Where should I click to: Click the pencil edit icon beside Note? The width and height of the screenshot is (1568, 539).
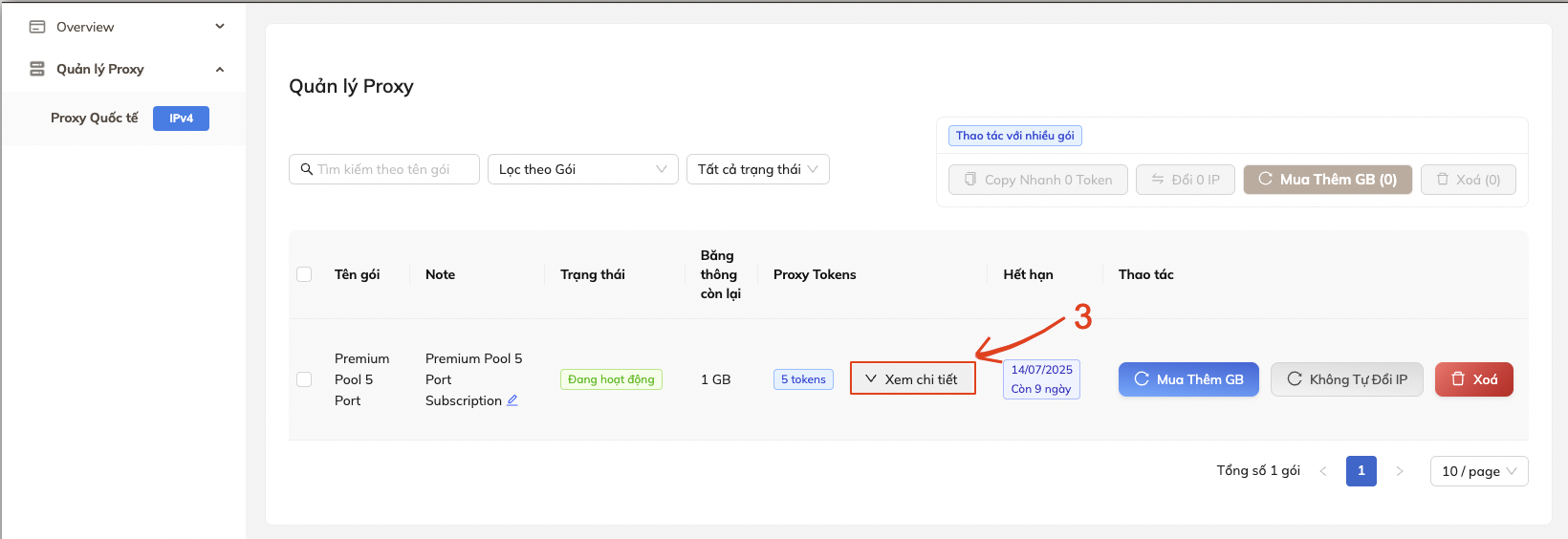point(512,400)
